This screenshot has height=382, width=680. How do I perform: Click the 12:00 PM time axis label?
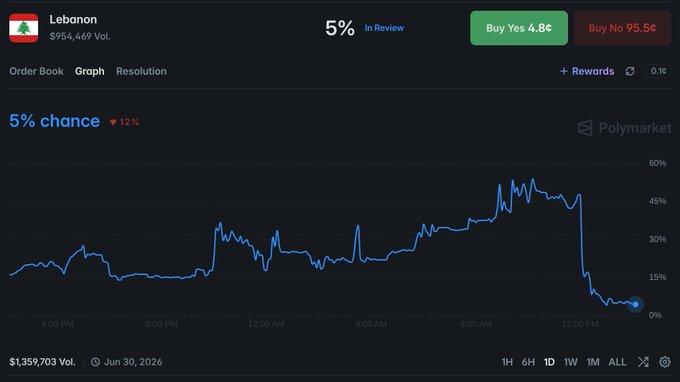tap(580, 324)
